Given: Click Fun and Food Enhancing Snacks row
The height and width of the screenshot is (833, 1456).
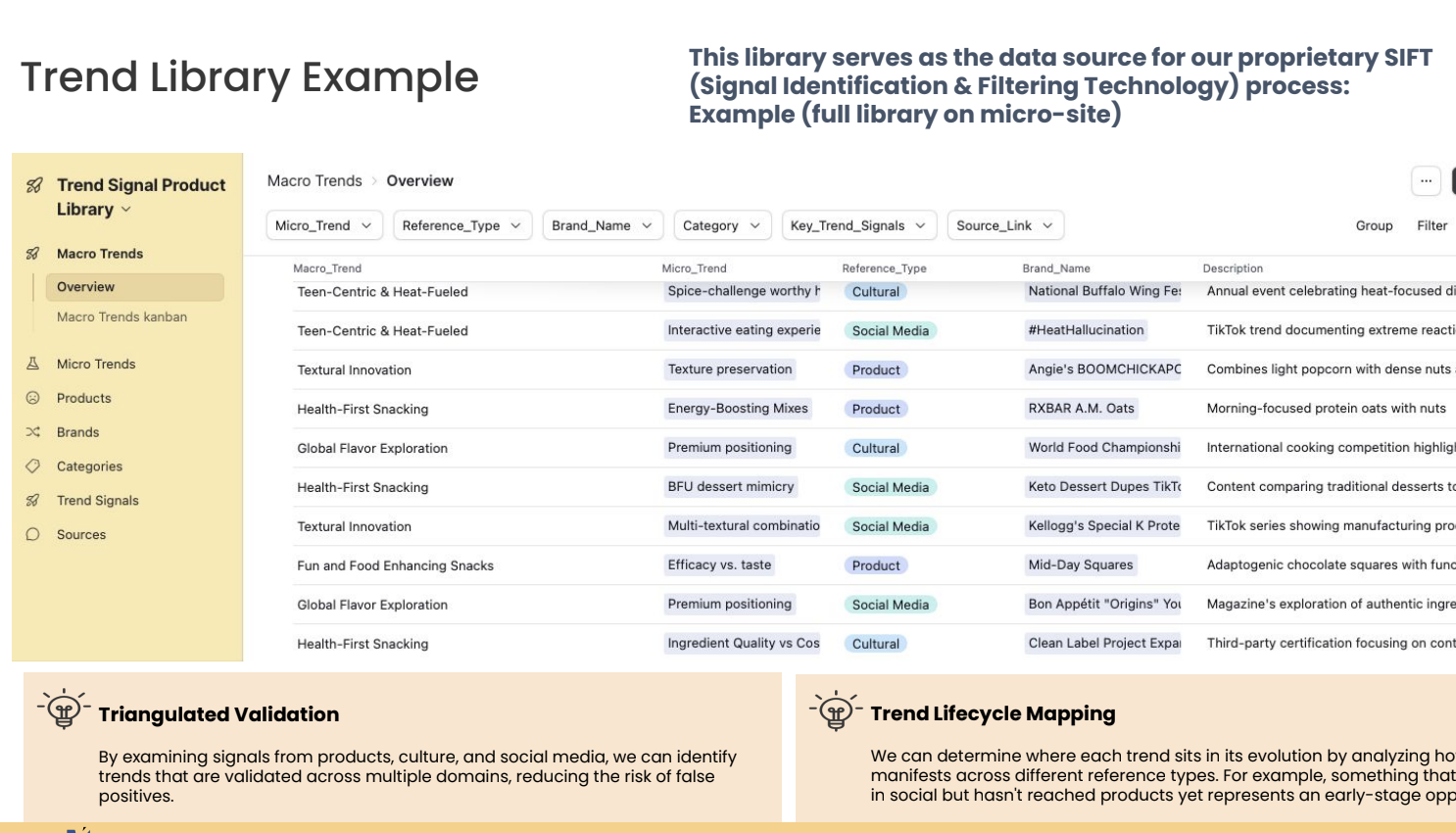Looking at the screenshot, I should pyautogui.click(x=874, y=565).
